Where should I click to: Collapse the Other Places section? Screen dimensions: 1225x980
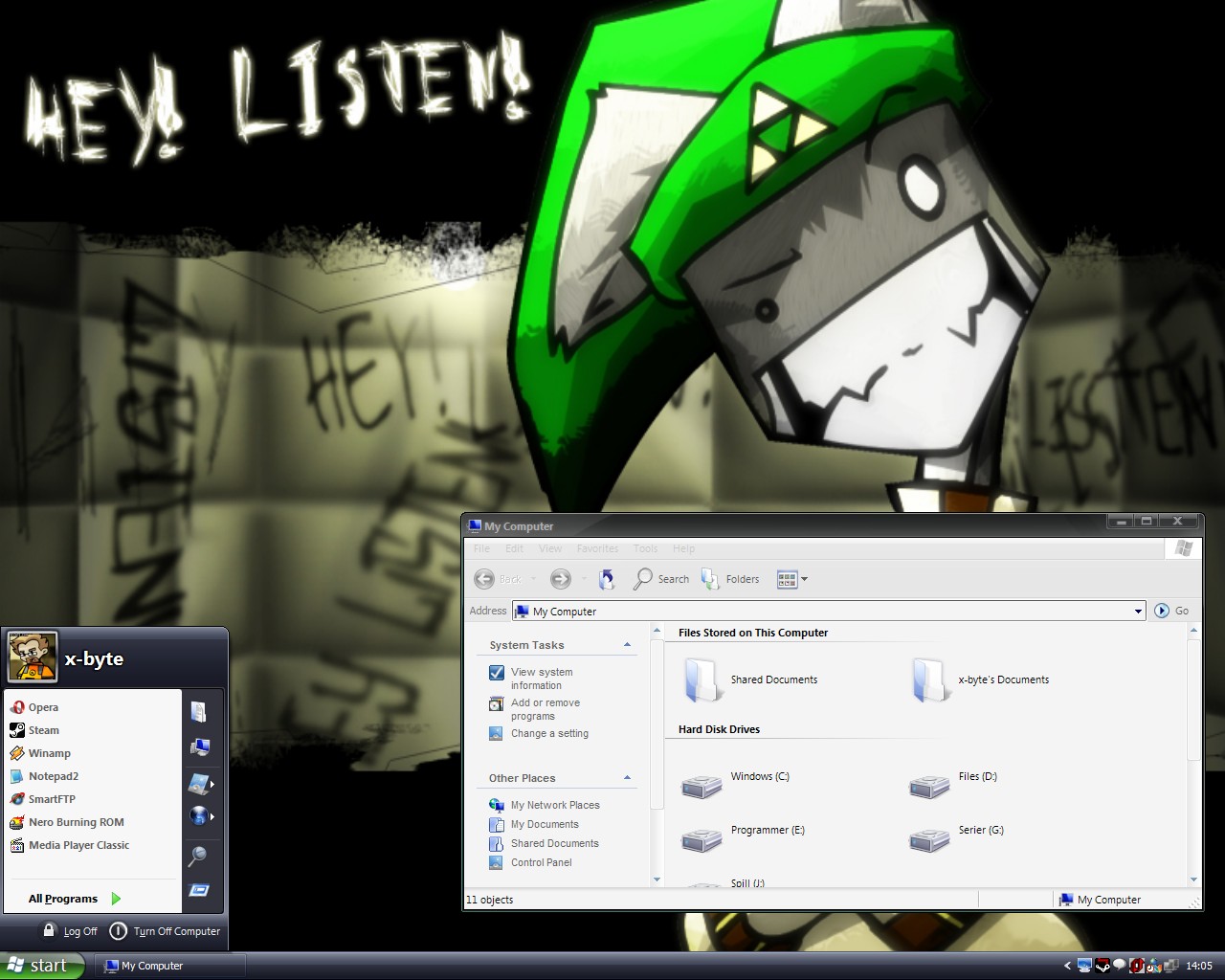click(x=627, y=778)
